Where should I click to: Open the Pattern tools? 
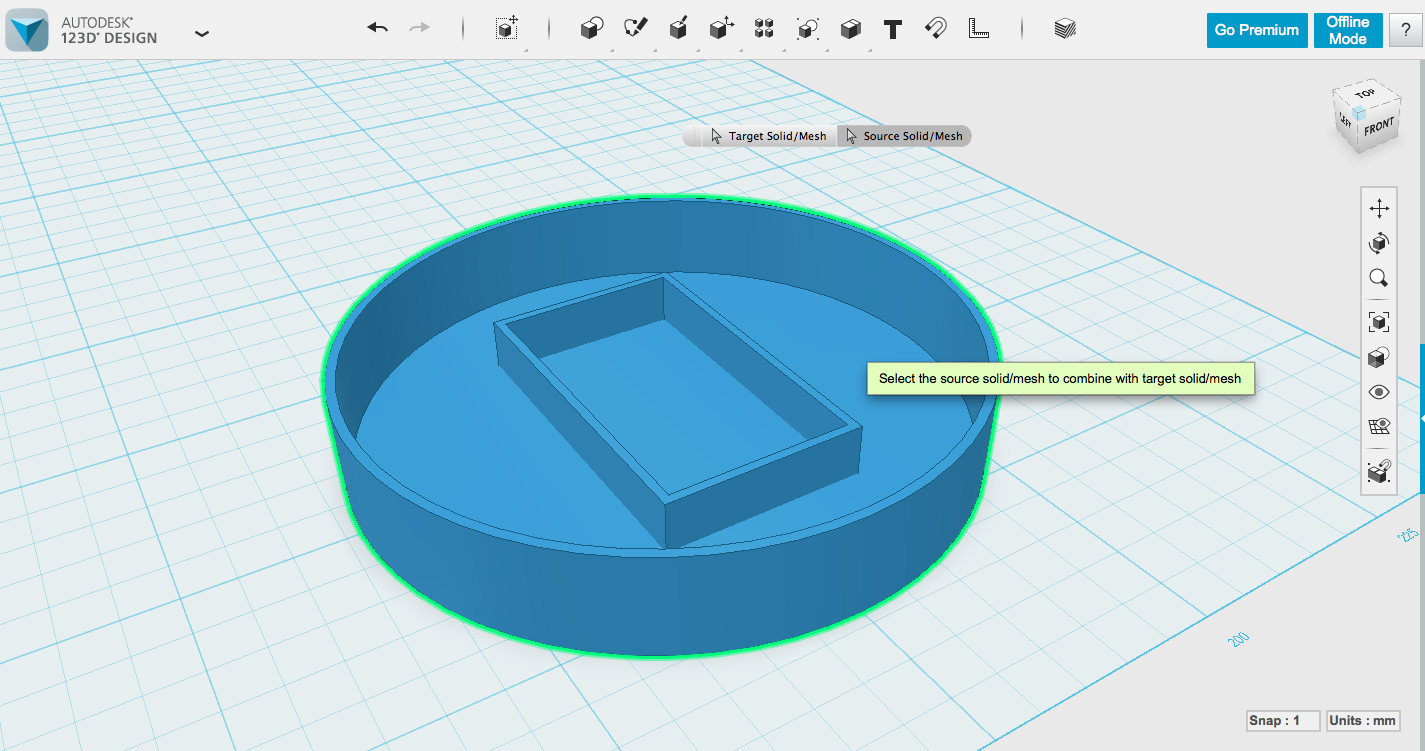[764, 29]
